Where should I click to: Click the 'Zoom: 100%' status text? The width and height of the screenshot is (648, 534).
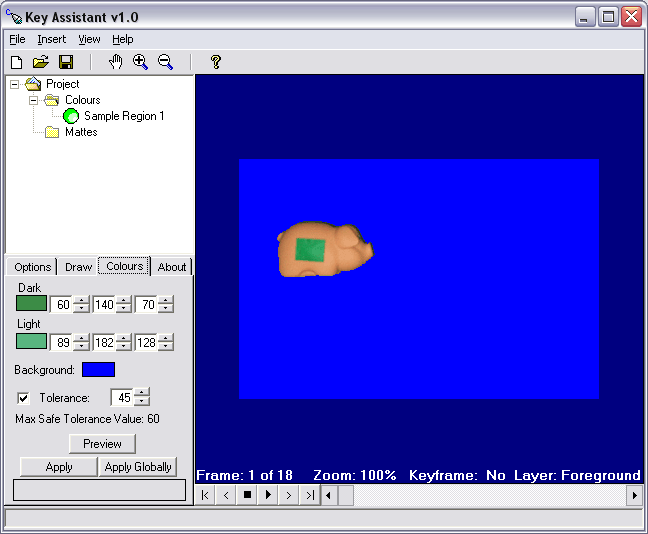(x=355, y=475)
